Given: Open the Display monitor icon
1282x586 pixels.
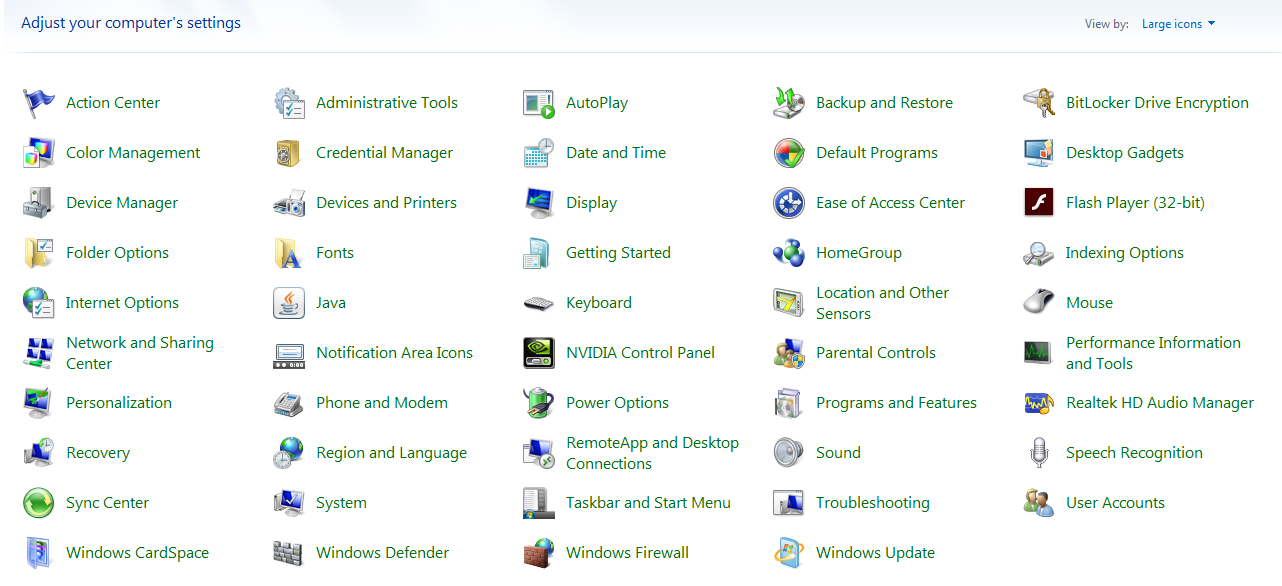Looking at the screenshot, I should click(x=539, y=203).
